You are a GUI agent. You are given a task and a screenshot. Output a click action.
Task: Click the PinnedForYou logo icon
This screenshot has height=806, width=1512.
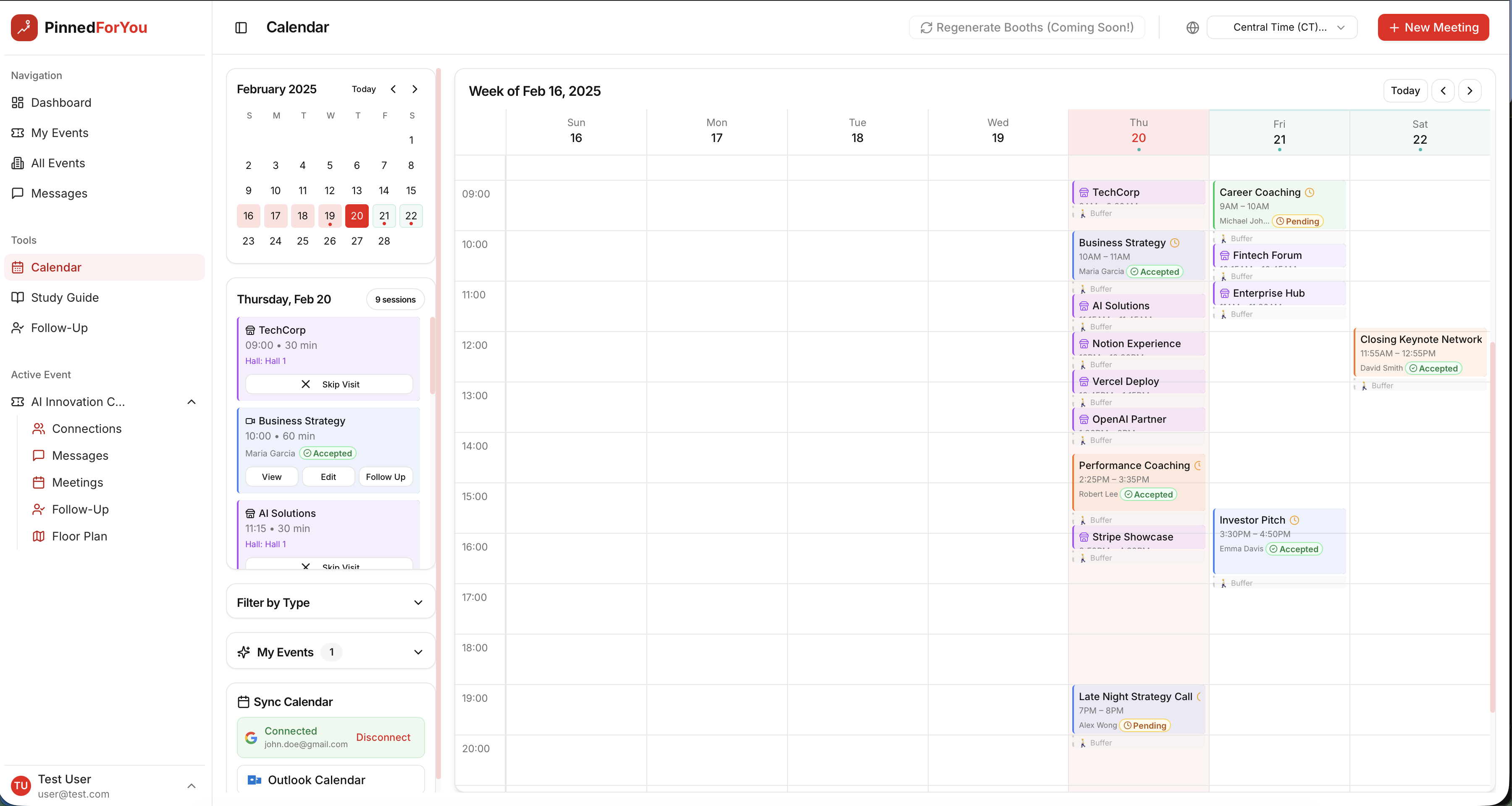[24, 27]
